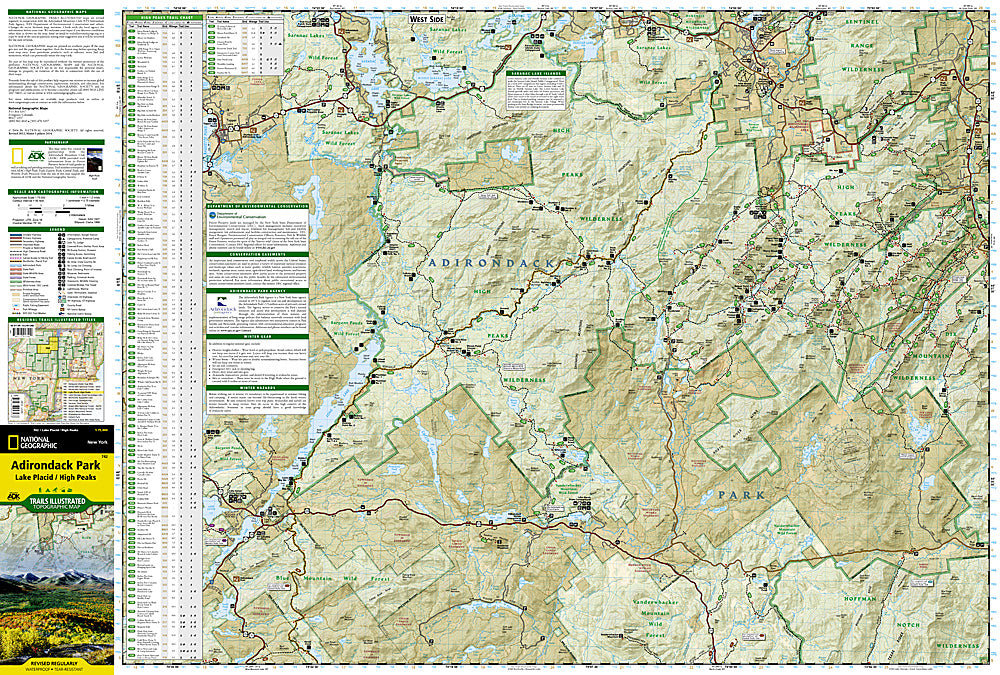Click the "Regional Trails Illustrated Titles" header
Viewport: 1000px width, 675px height.
tap(56, 320)
